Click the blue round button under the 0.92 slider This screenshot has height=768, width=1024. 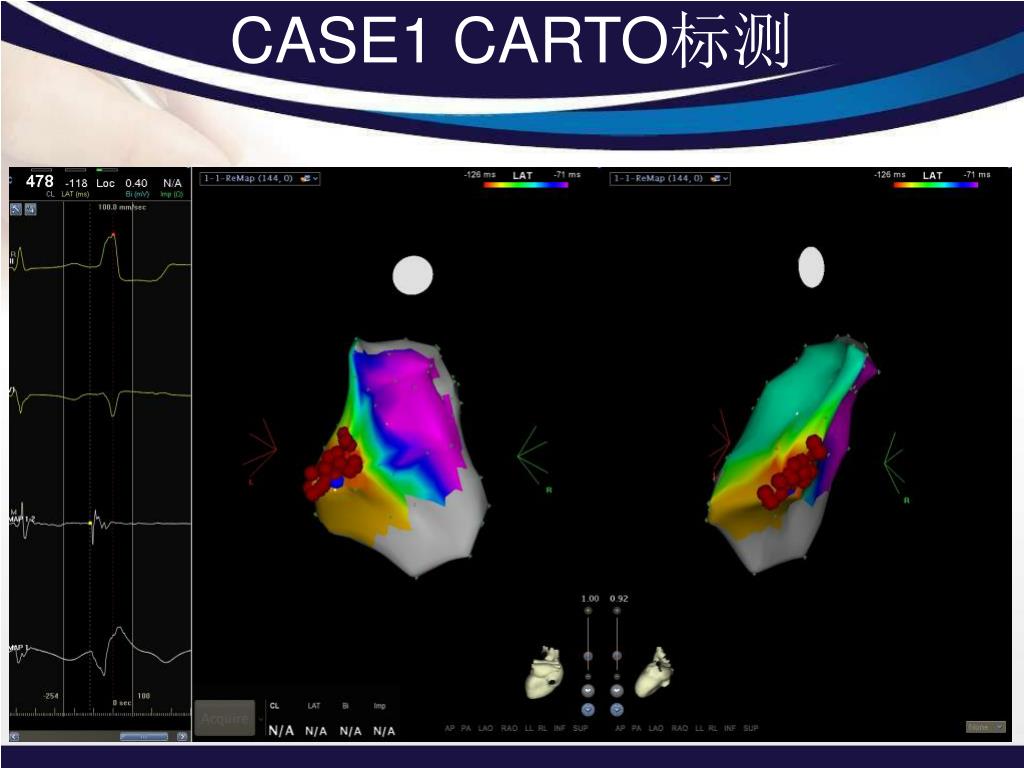point(616,709)
